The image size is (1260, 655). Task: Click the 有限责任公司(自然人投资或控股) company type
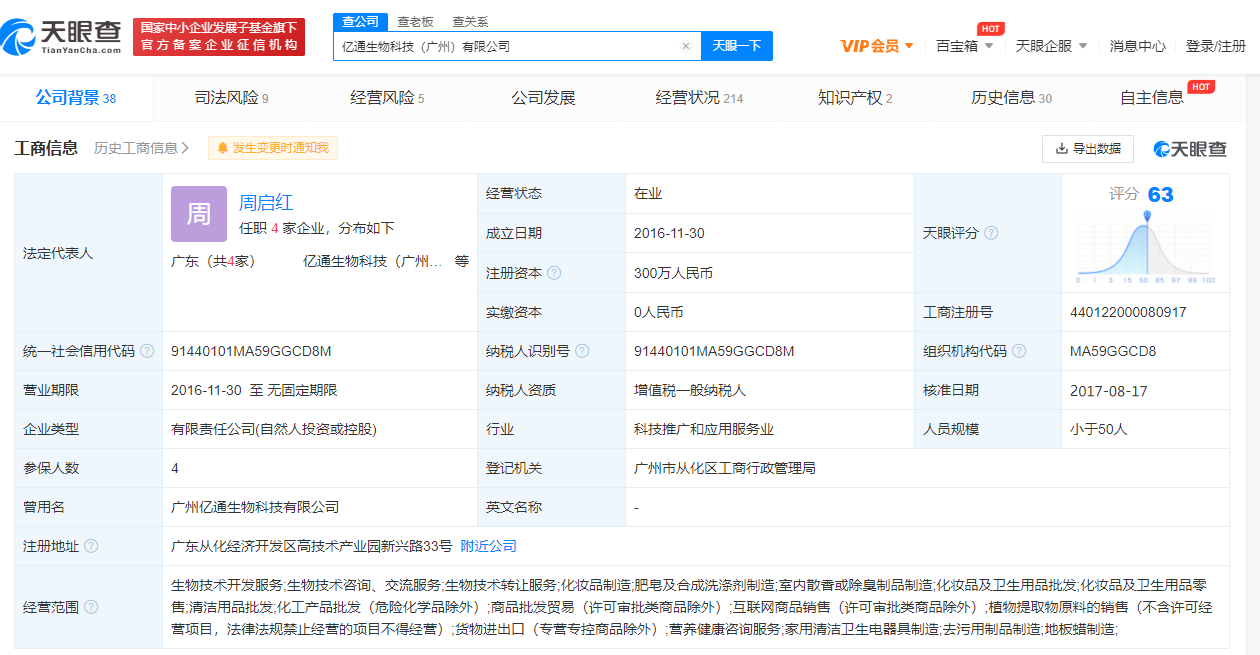[x=274, y=429]
